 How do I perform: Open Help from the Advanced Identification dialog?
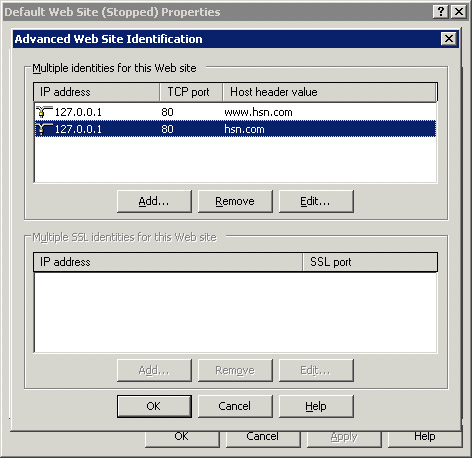(x=316, y=406)
